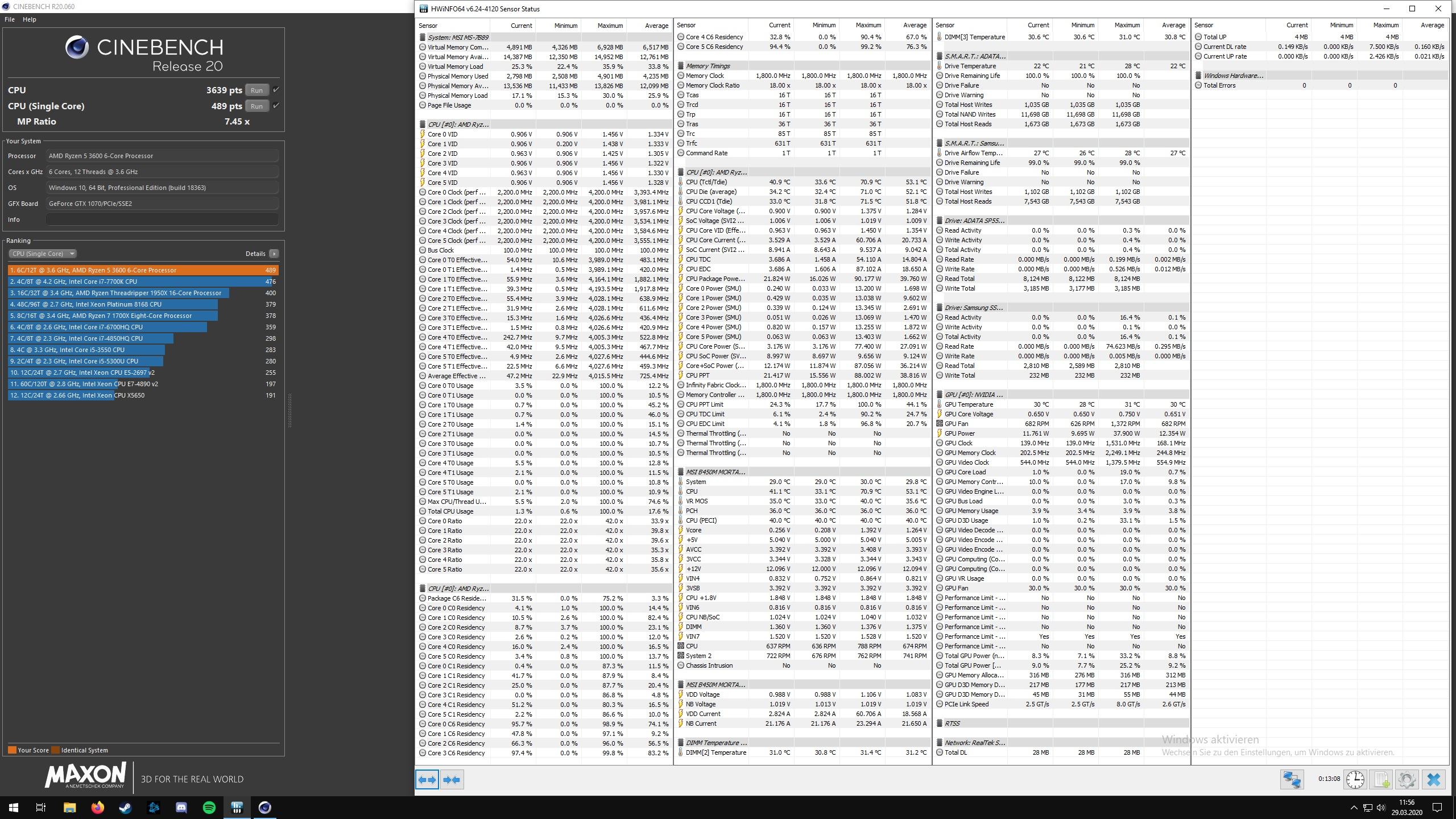Image resolution: width=1456 pixels, height=819 pixels.
Task: Click the Info input field in Your System
Action: [x=162, y=220]
